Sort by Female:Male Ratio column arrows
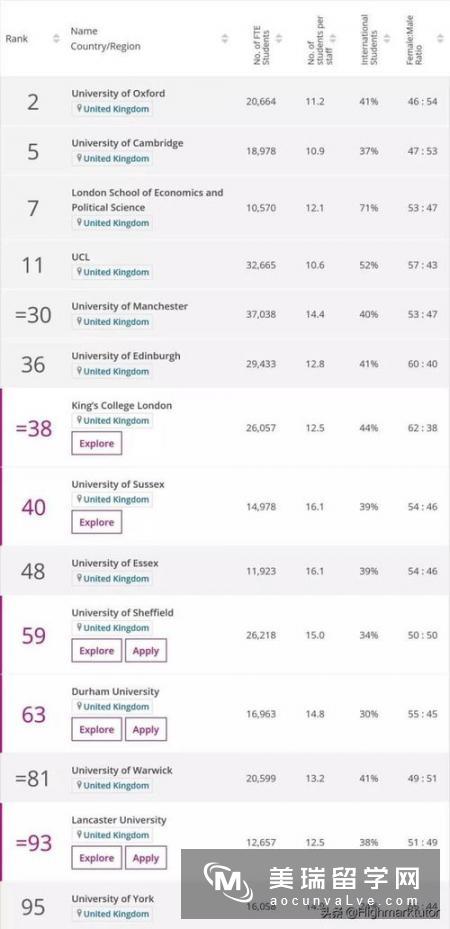This screenshot has width=450, height=929. pyautogui.click(x=440, y=39)
